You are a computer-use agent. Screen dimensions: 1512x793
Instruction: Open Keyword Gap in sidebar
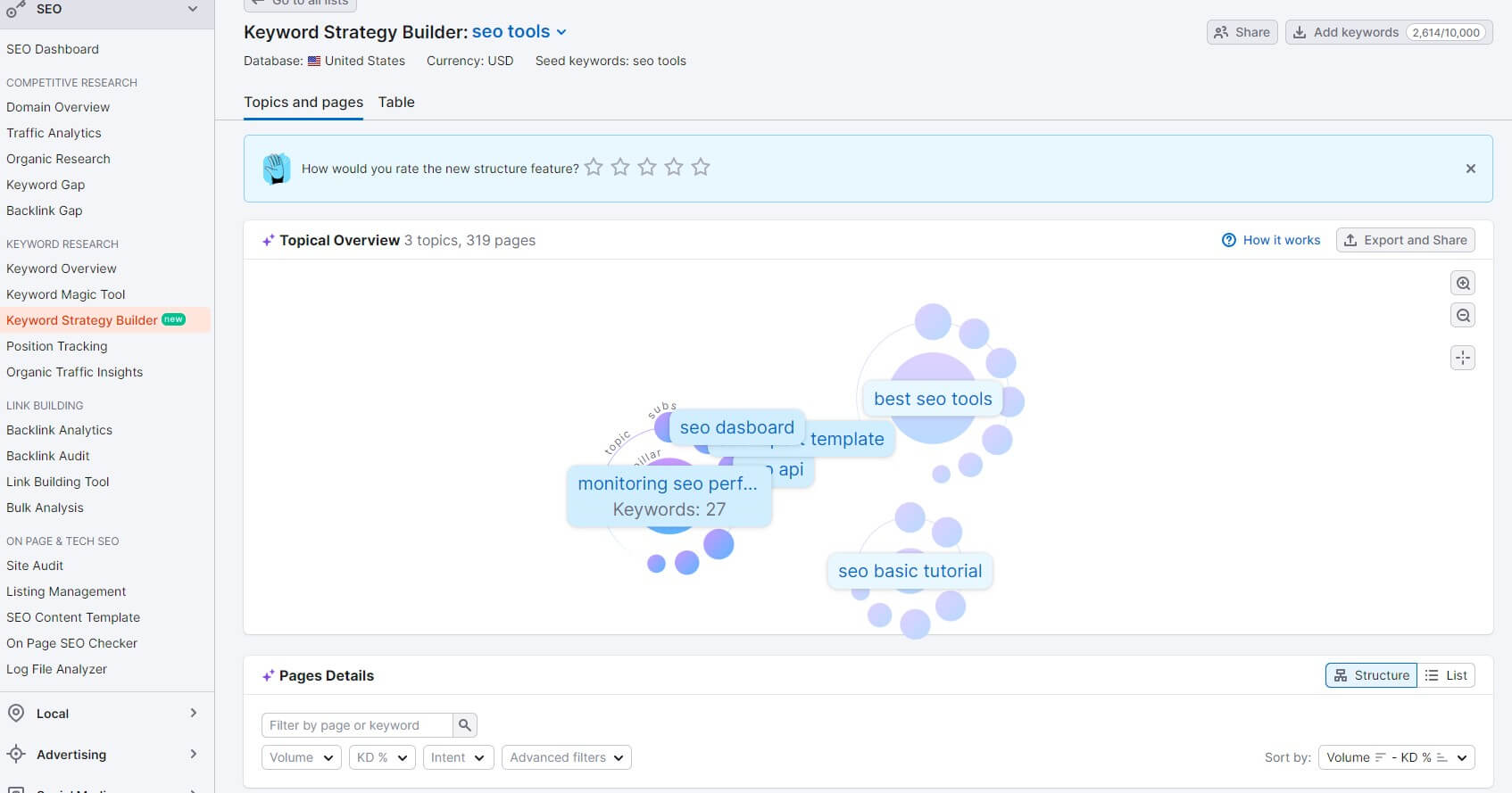[46, 185]
